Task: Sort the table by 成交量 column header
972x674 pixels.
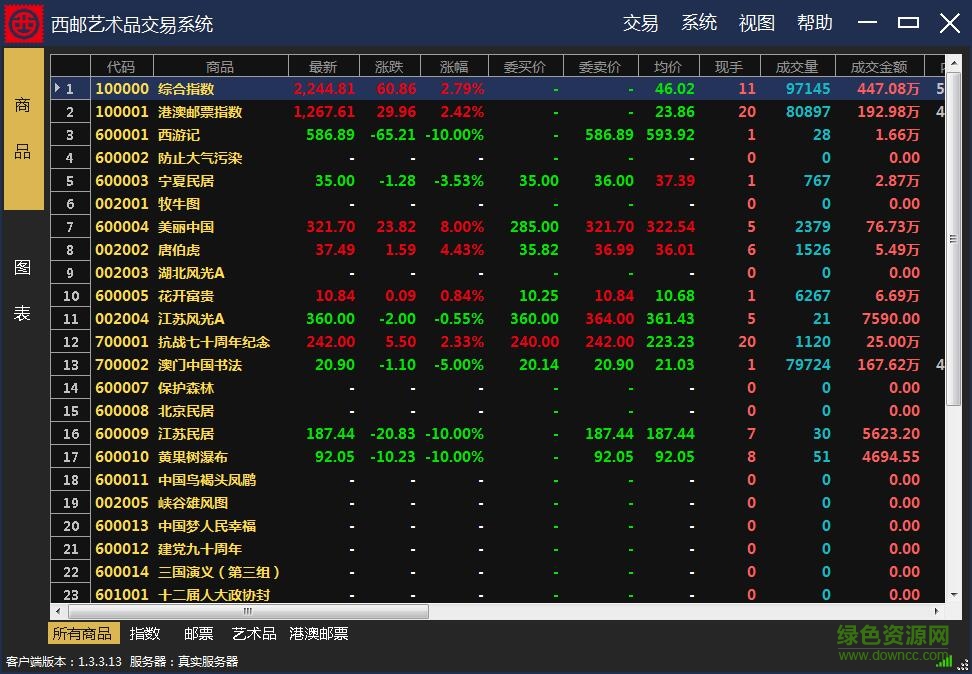Action: pos(797,65)
